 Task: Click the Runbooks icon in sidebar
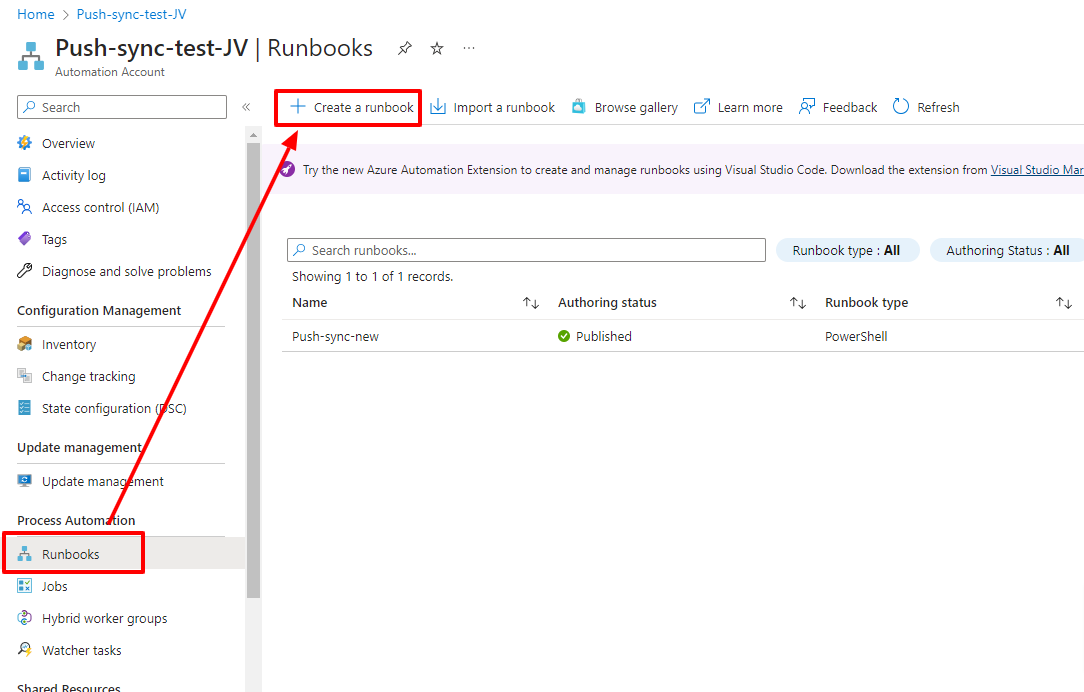[25, 554]
